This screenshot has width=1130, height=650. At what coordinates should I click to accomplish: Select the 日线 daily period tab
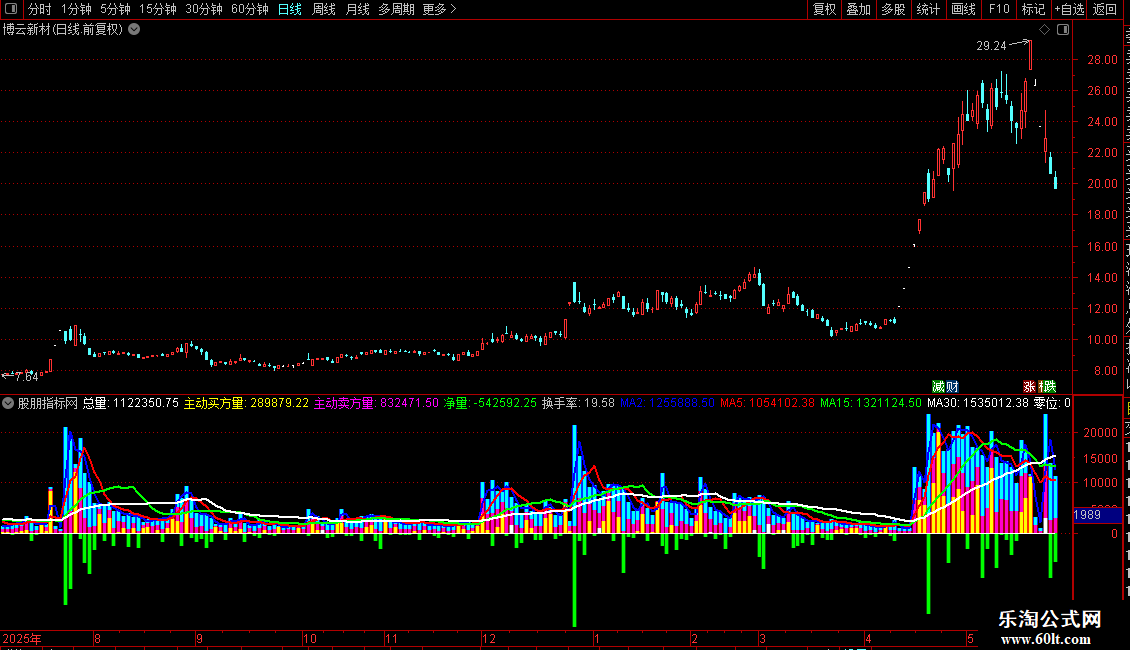tap(290, 9)
